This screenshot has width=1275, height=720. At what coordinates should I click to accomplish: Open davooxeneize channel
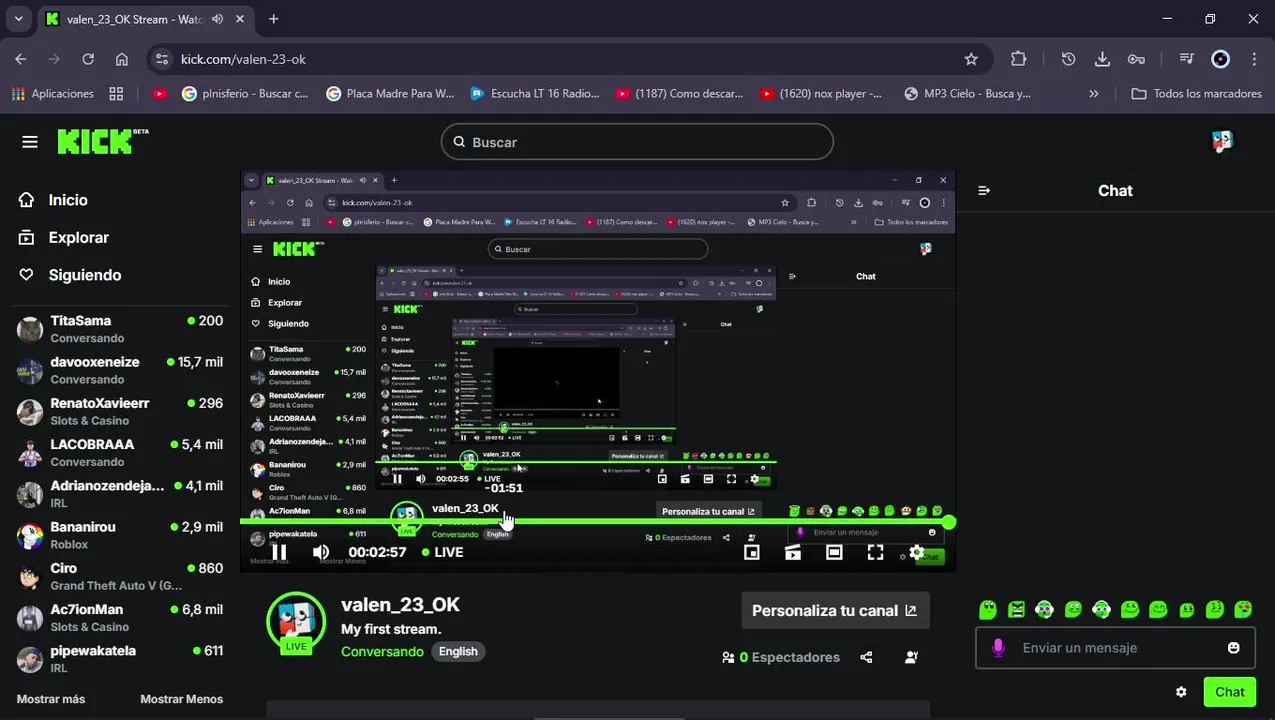[120, 370]
